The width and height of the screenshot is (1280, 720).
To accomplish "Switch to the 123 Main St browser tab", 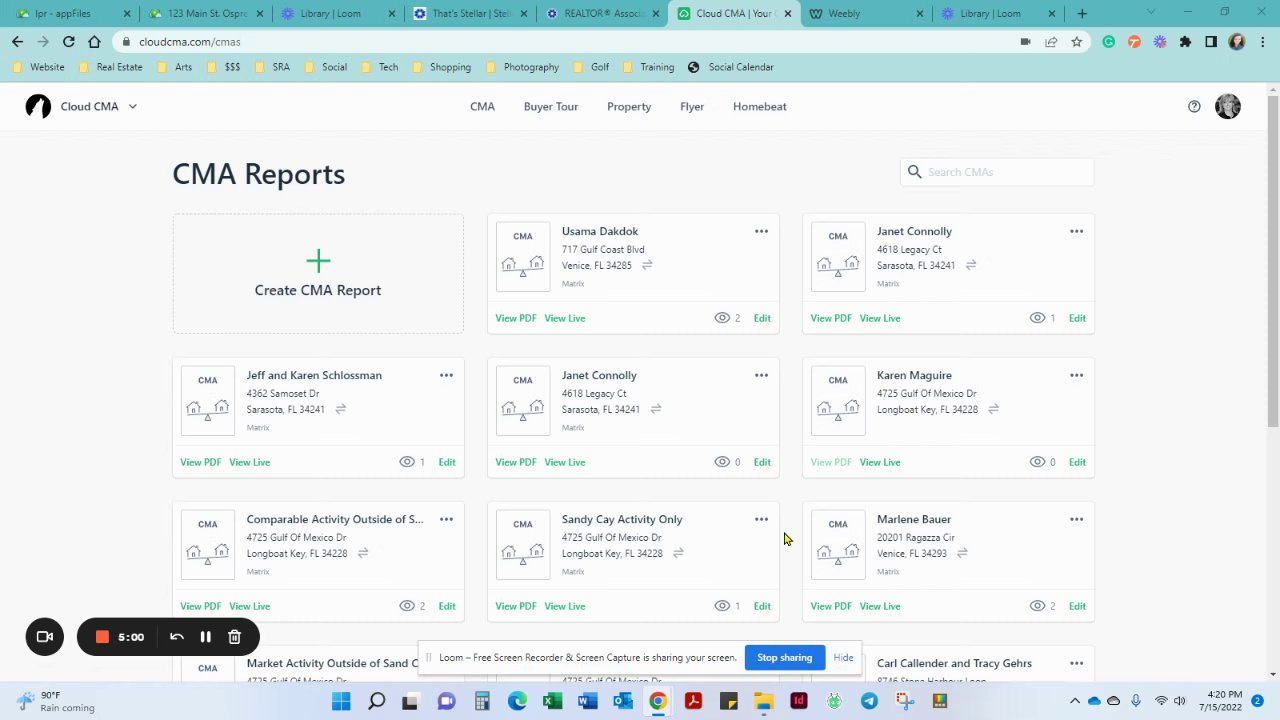I will [x=206, y=14].
